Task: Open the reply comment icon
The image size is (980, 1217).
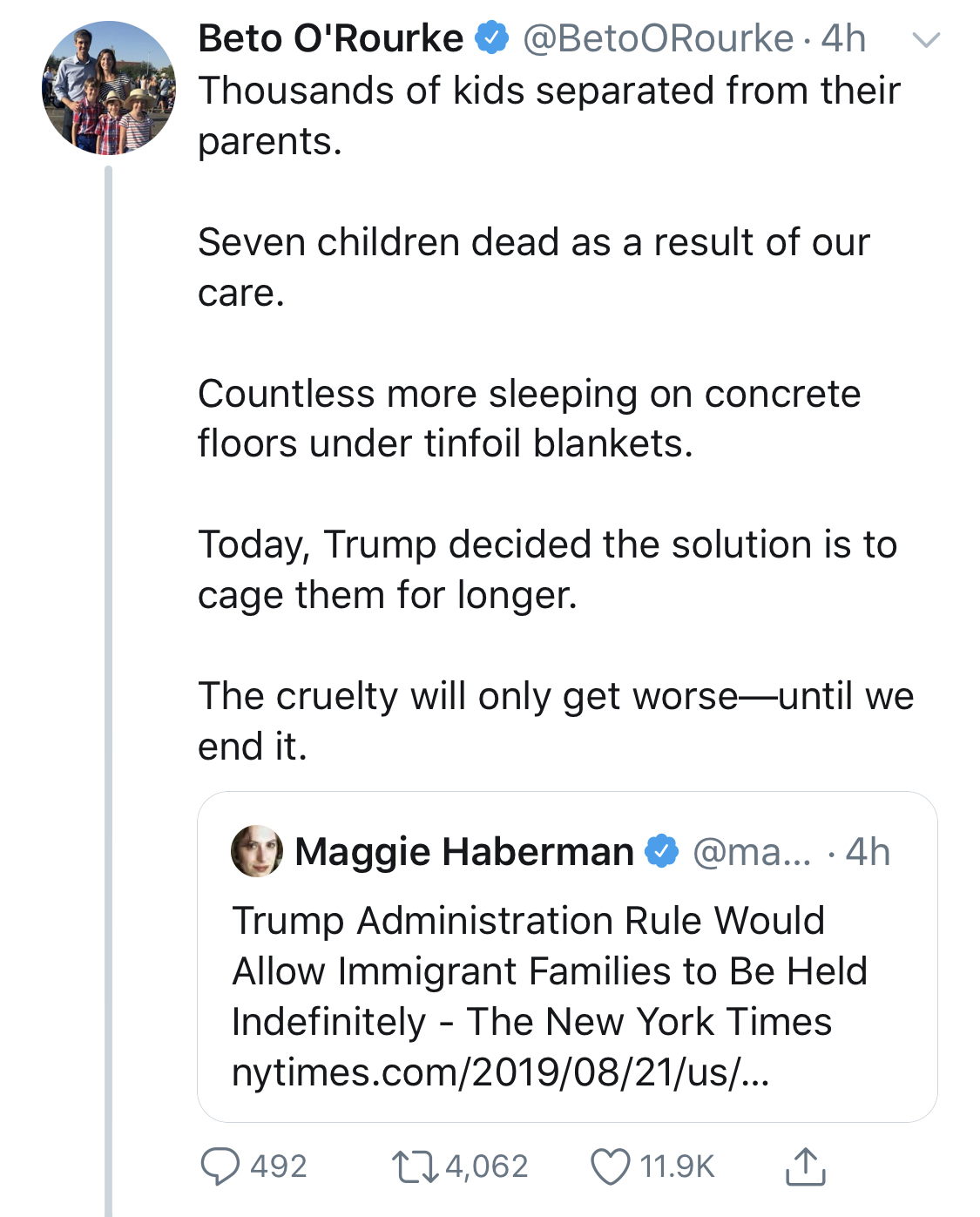Action: point(220,1166)
